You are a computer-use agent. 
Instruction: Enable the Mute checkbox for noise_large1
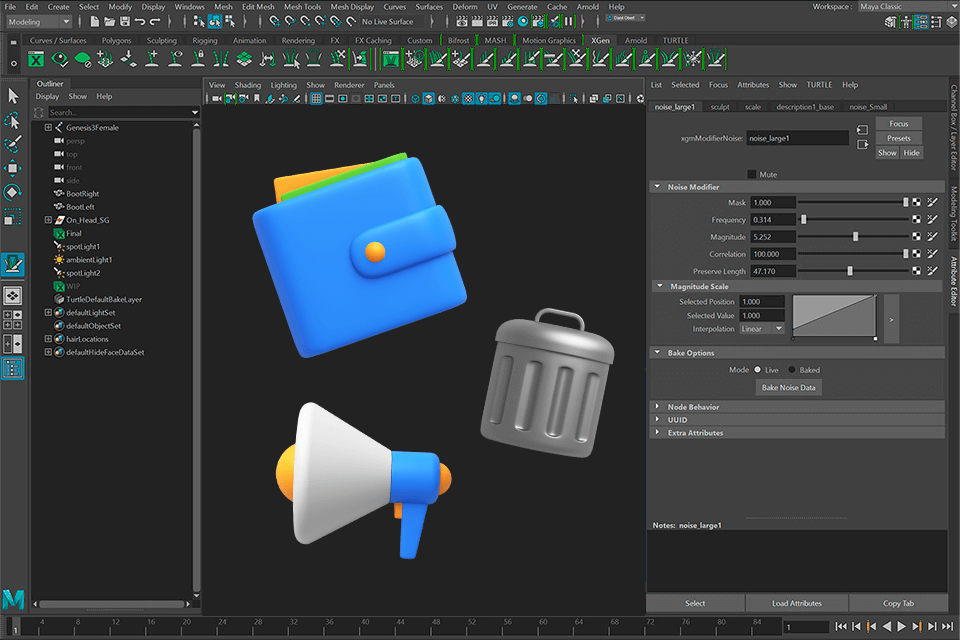(x=750, y=172)
